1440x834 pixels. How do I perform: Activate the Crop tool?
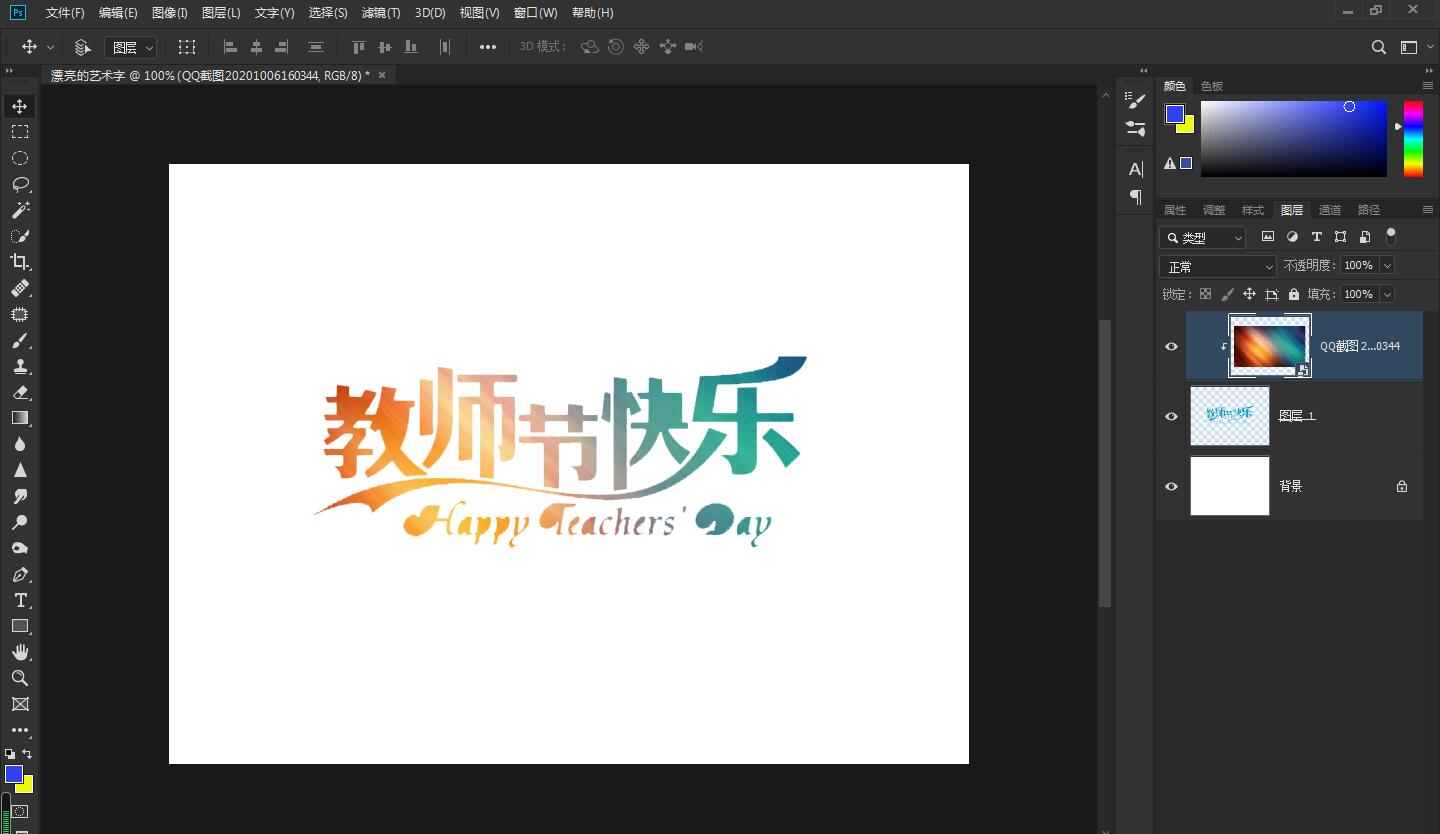pos(20,262)
